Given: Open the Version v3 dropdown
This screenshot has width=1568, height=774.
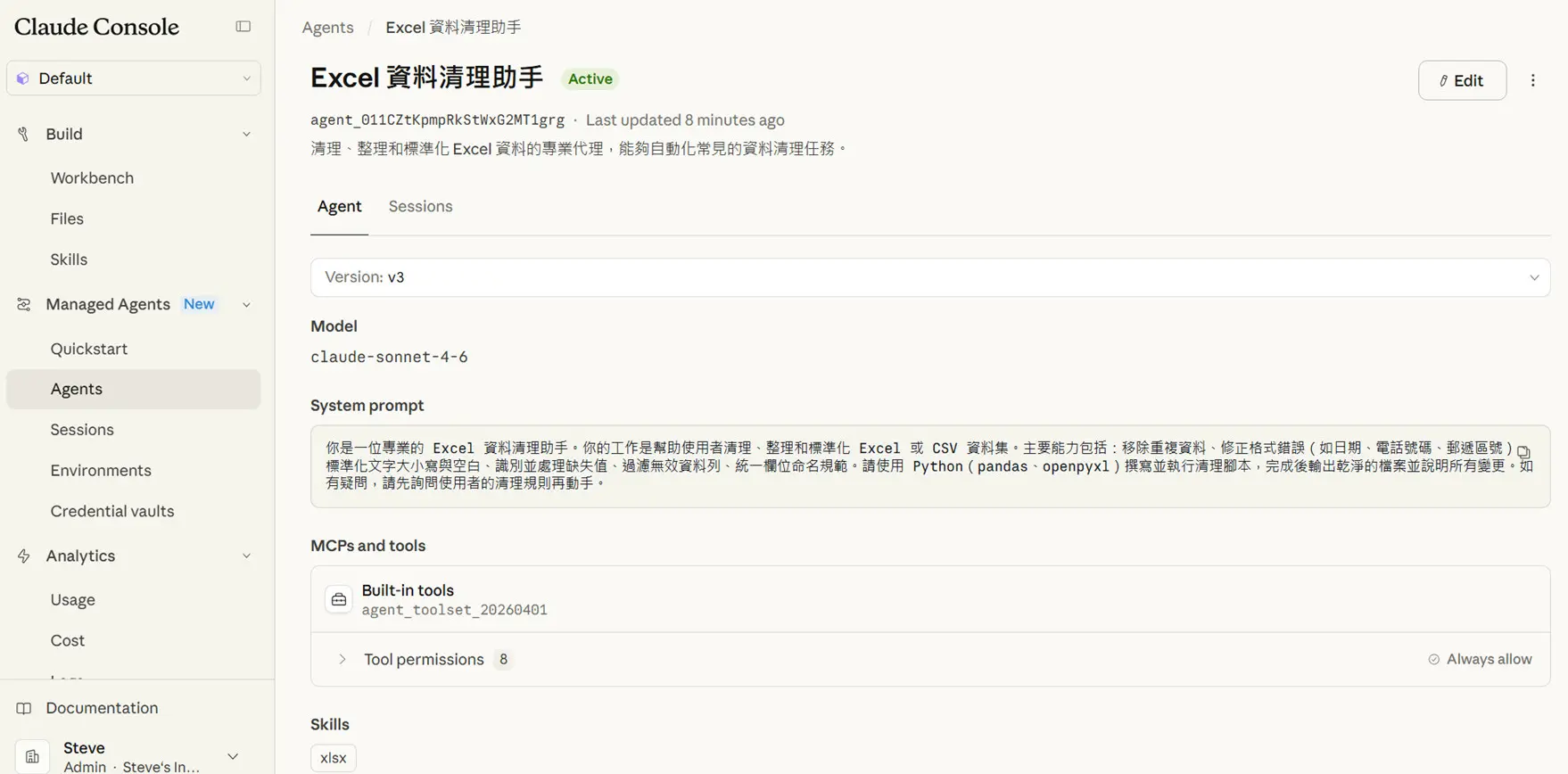Looking at the screenshot, I should pos(930,277).
